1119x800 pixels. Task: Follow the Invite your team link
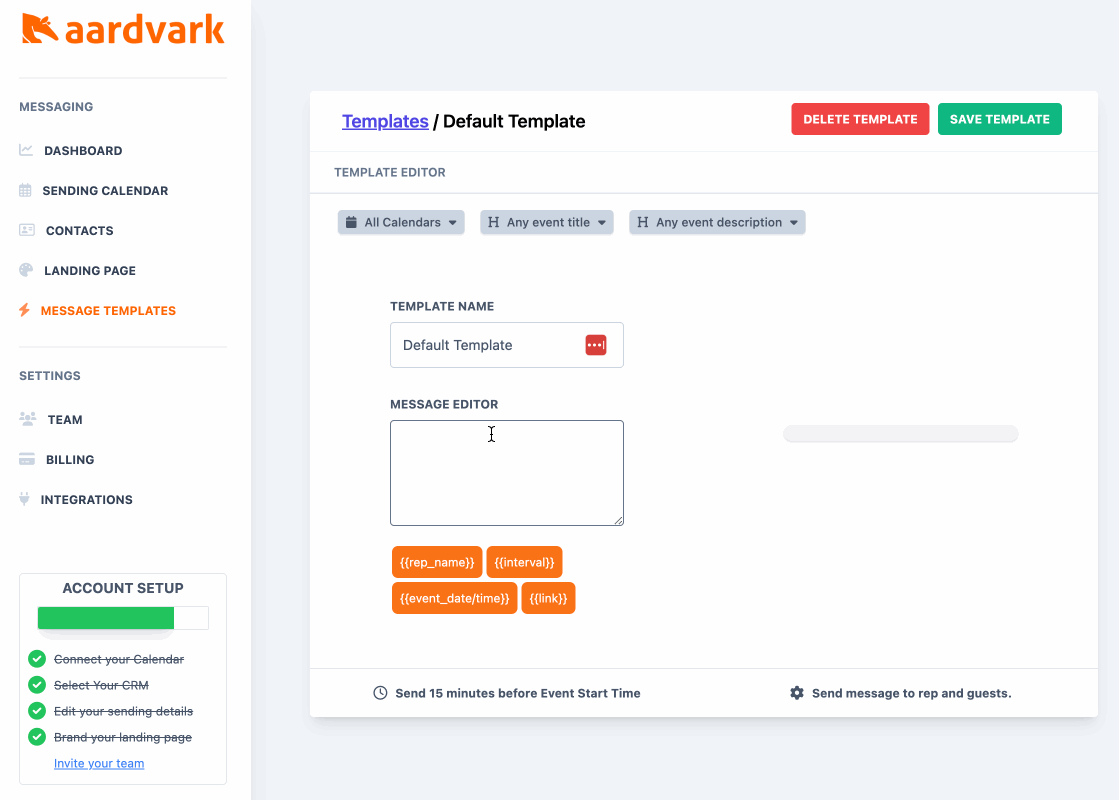[99, 763]
